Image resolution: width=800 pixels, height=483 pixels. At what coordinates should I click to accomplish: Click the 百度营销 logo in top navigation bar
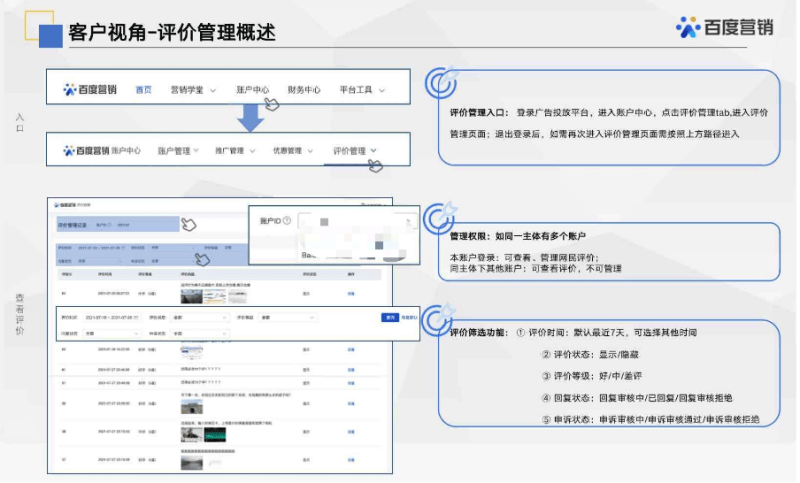tap(90, 90)
